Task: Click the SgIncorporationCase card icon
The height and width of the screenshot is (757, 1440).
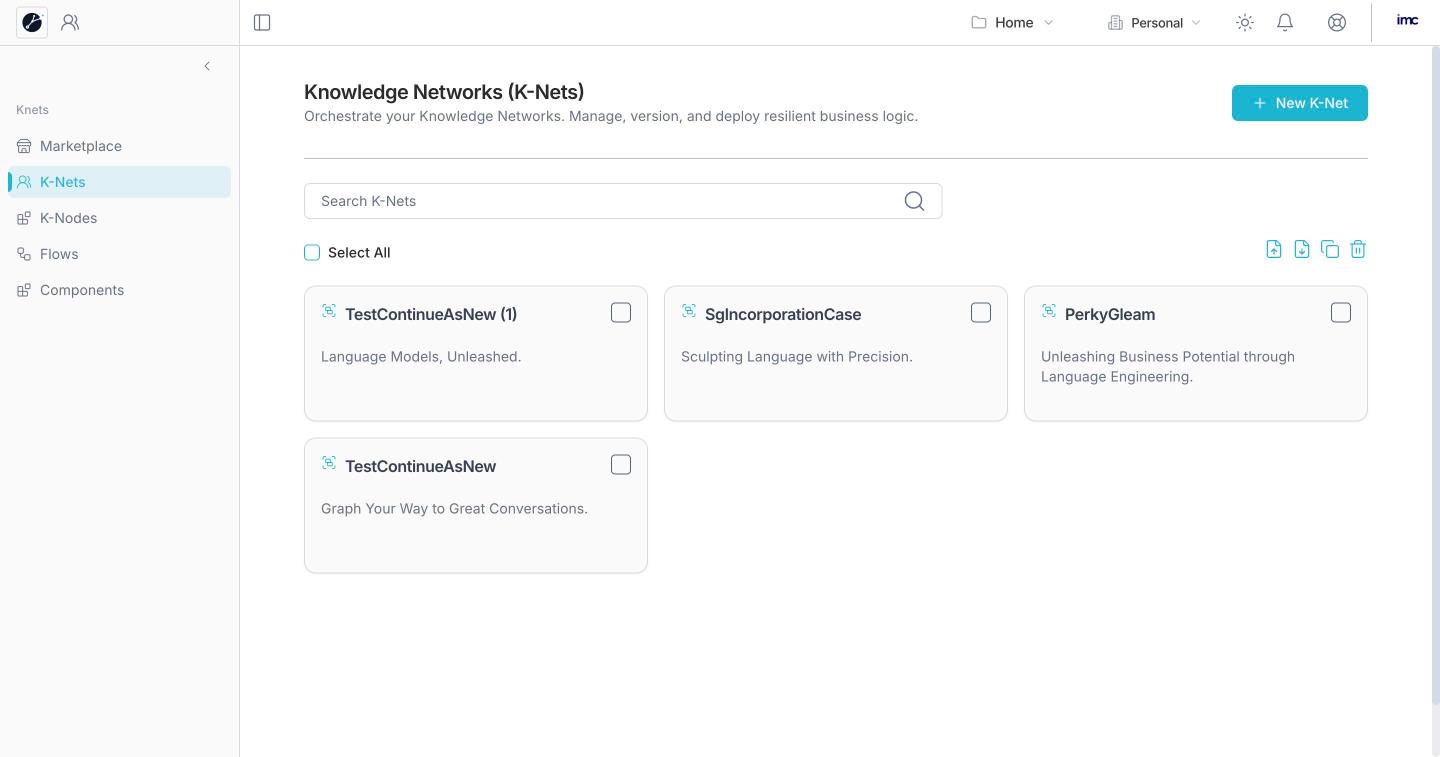Action: click(689, 311)
